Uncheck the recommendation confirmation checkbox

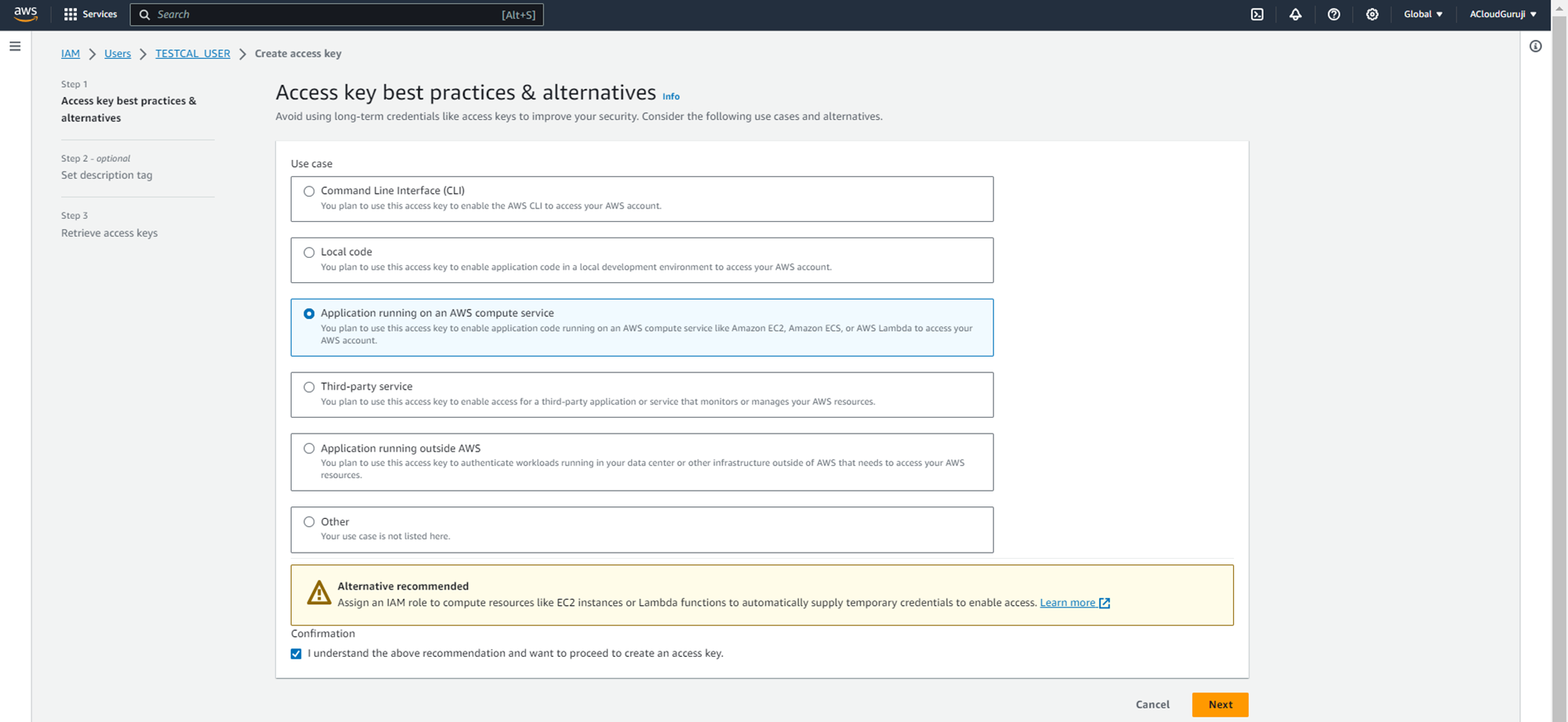coord(296,654)
